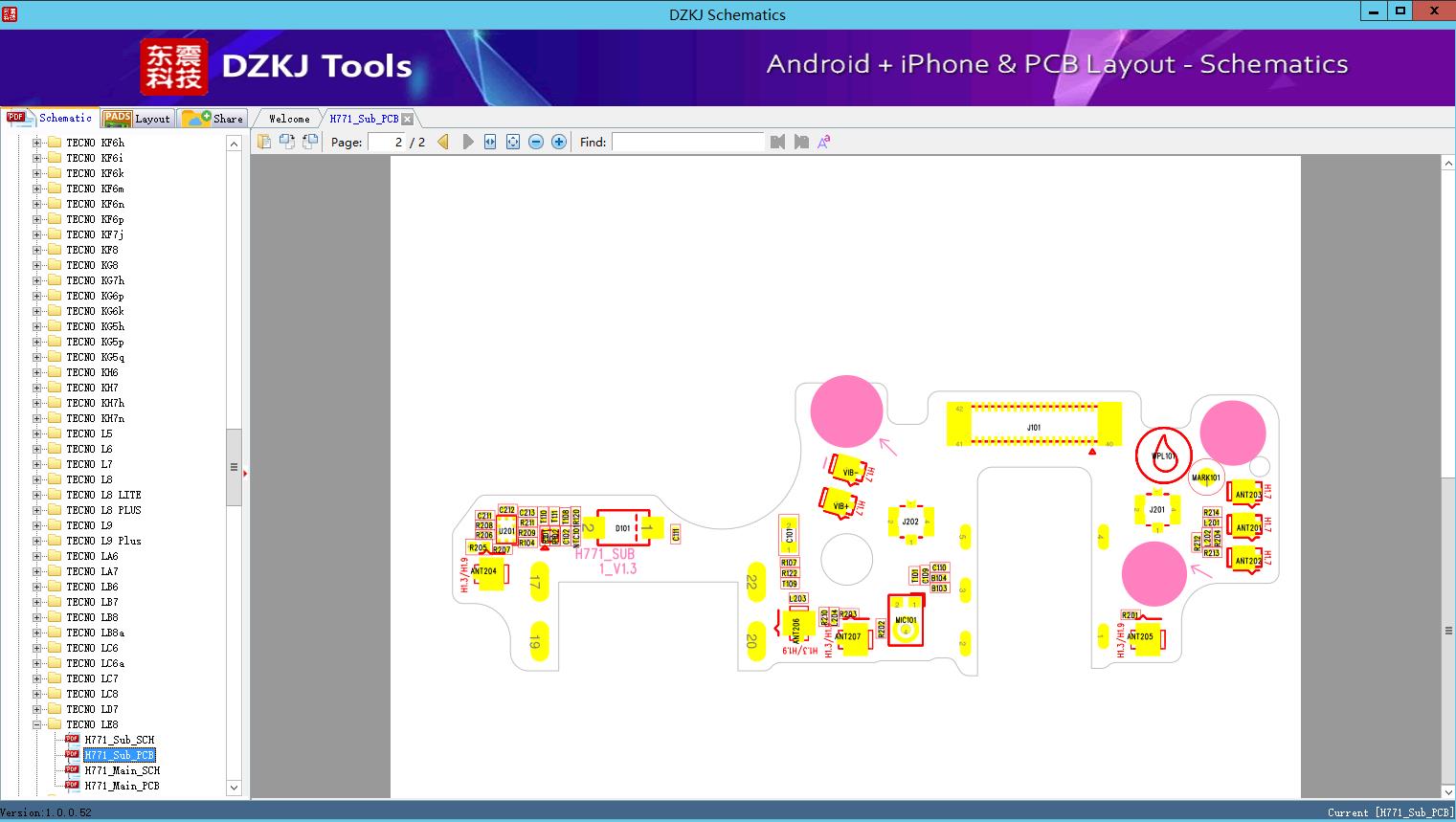Click the TECNO L5 folder icon
1456x822 pixels.
[55, 433]
